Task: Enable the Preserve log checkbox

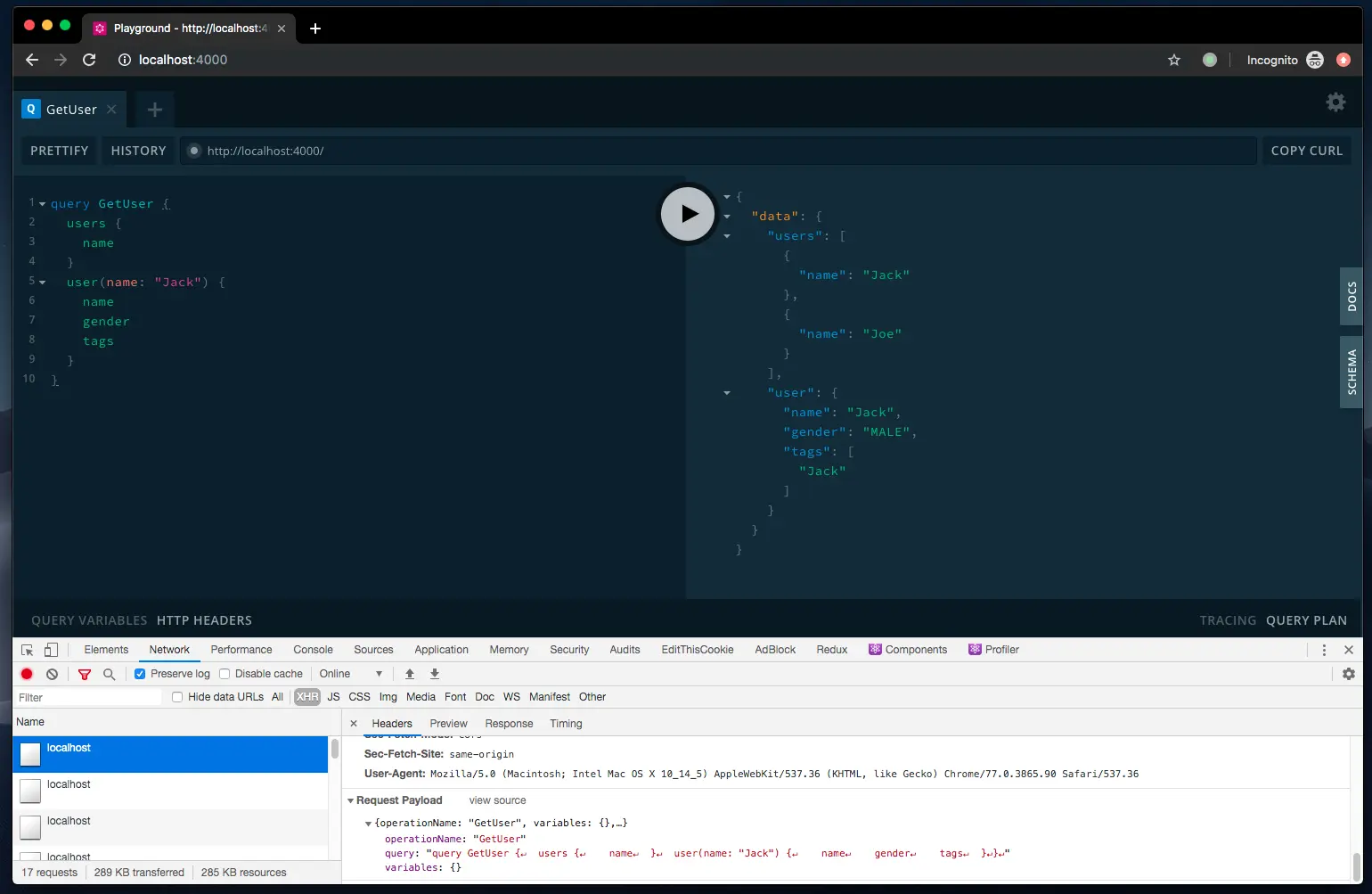Action: [140, 674]
